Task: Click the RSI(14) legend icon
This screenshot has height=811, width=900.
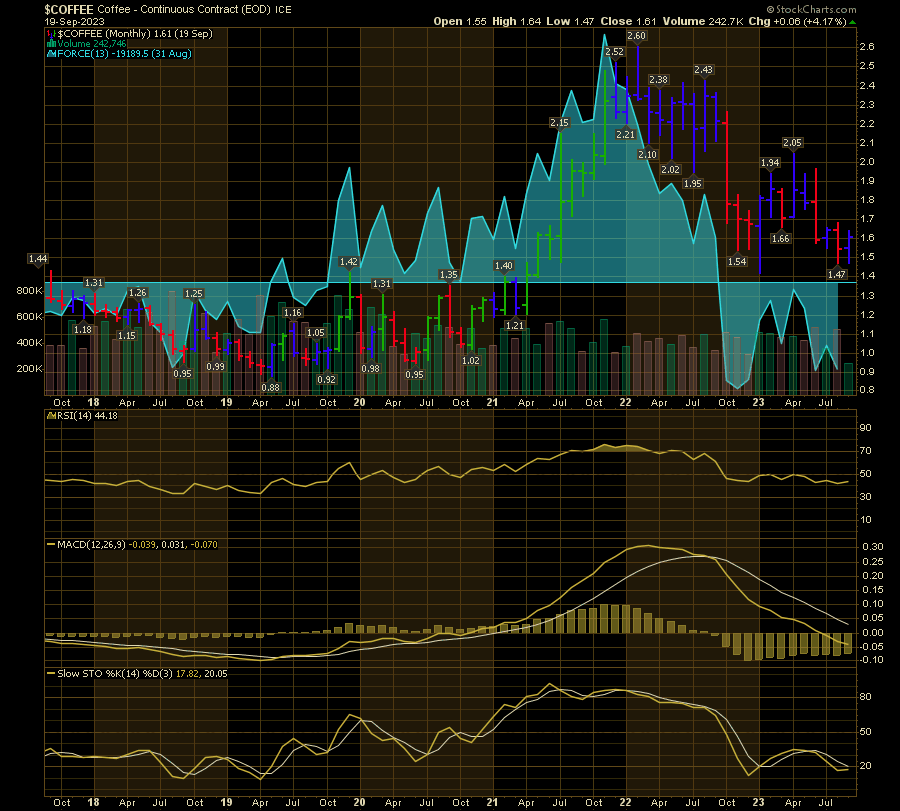Action: (50, 418)
